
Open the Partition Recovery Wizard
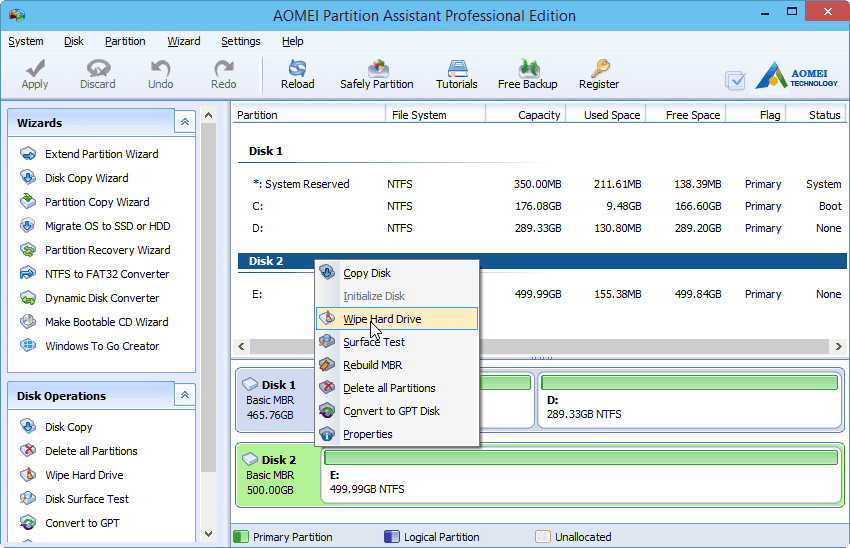[x=107, y=250]
